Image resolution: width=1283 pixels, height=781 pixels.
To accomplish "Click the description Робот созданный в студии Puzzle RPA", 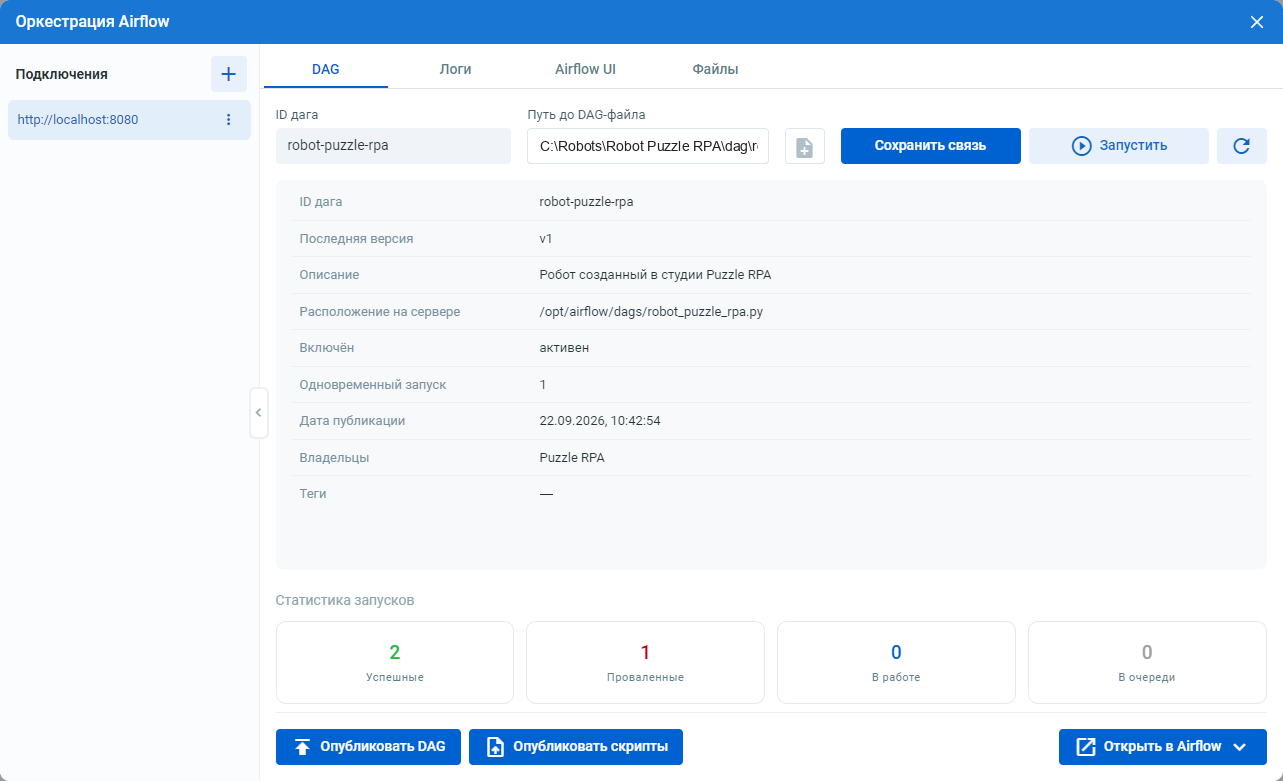I will click(x=655, y=275).
